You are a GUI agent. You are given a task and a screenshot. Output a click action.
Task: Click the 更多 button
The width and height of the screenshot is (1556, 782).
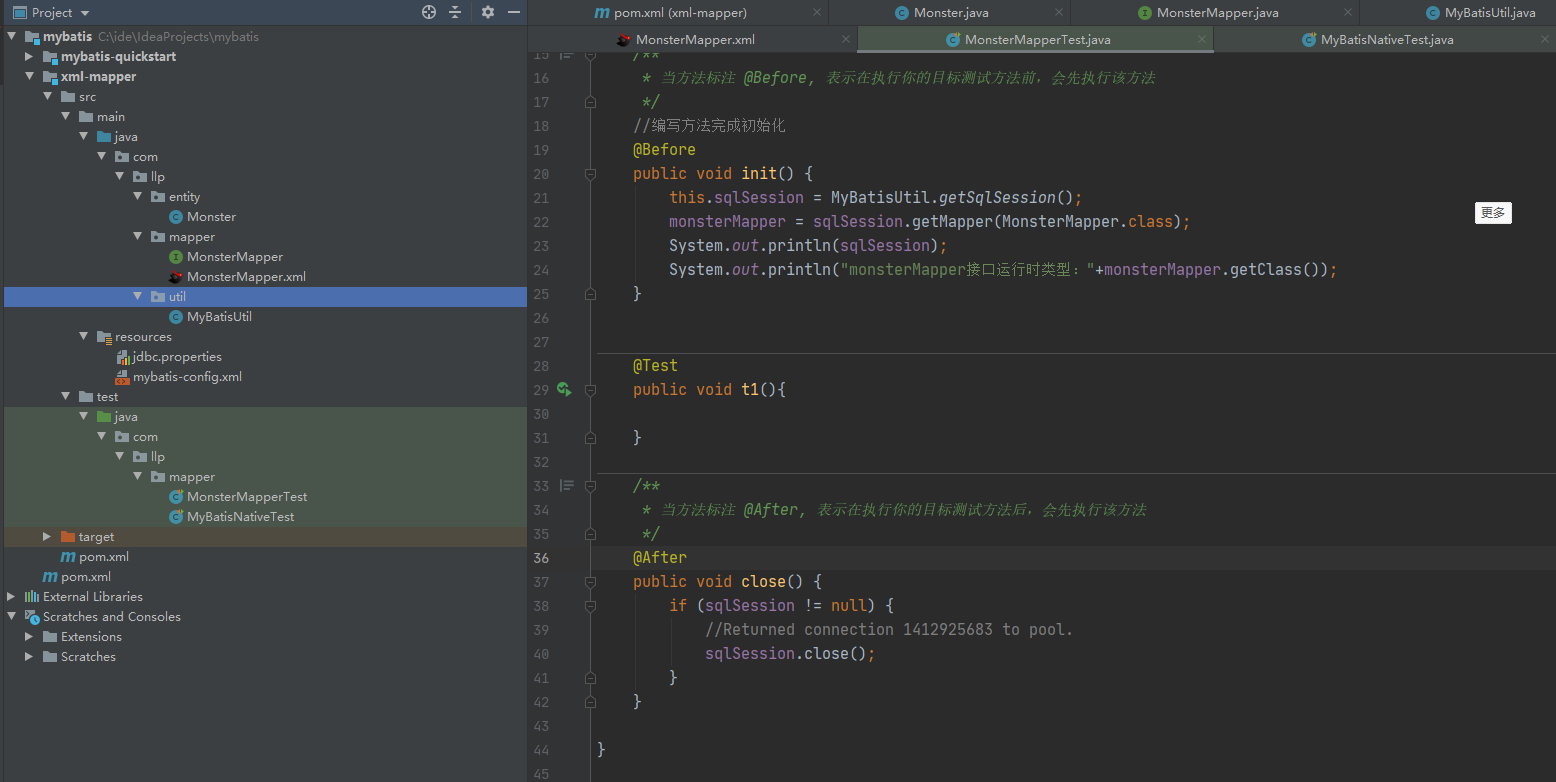1493,213
